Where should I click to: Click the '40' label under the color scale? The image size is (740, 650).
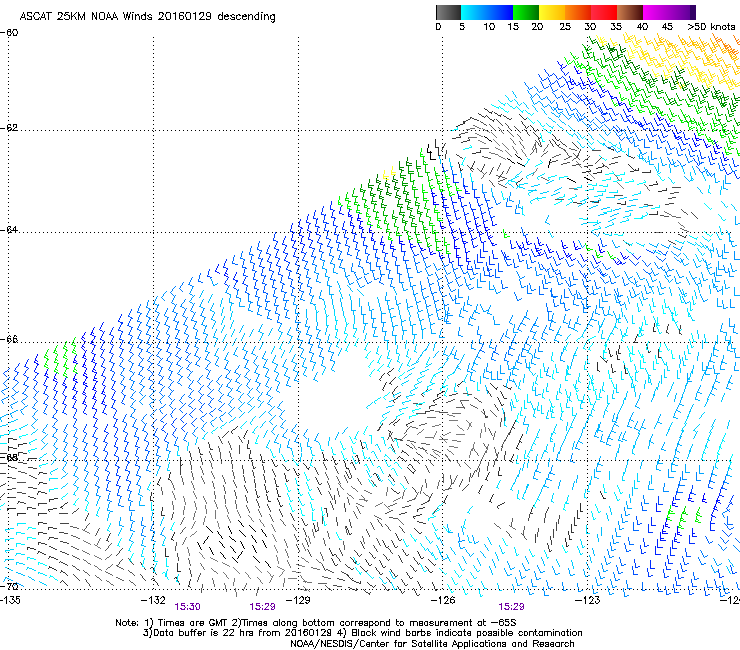[x=642, y=26]
